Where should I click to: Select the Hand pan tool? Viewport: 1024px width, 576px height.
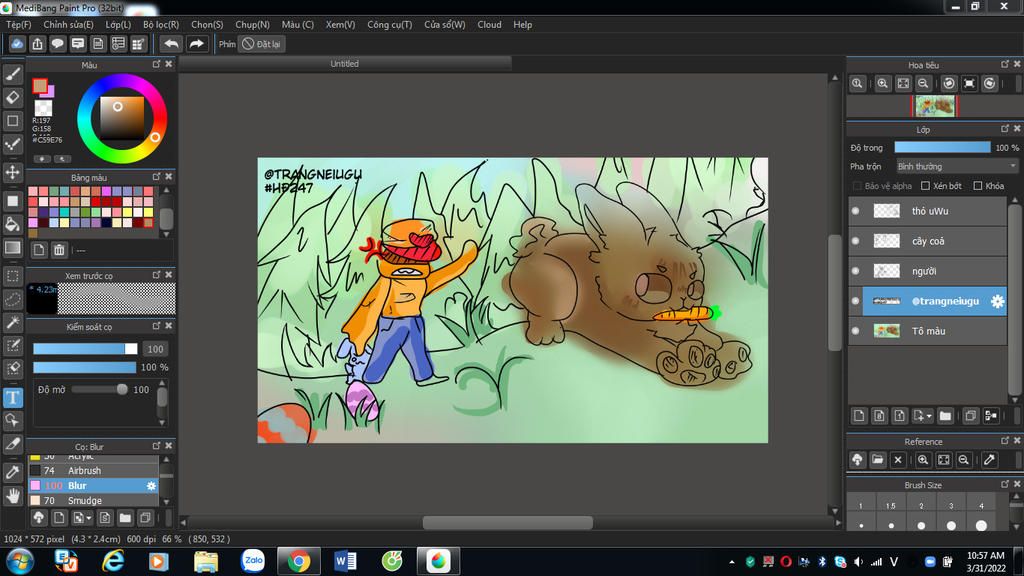(x=12, y=496)
